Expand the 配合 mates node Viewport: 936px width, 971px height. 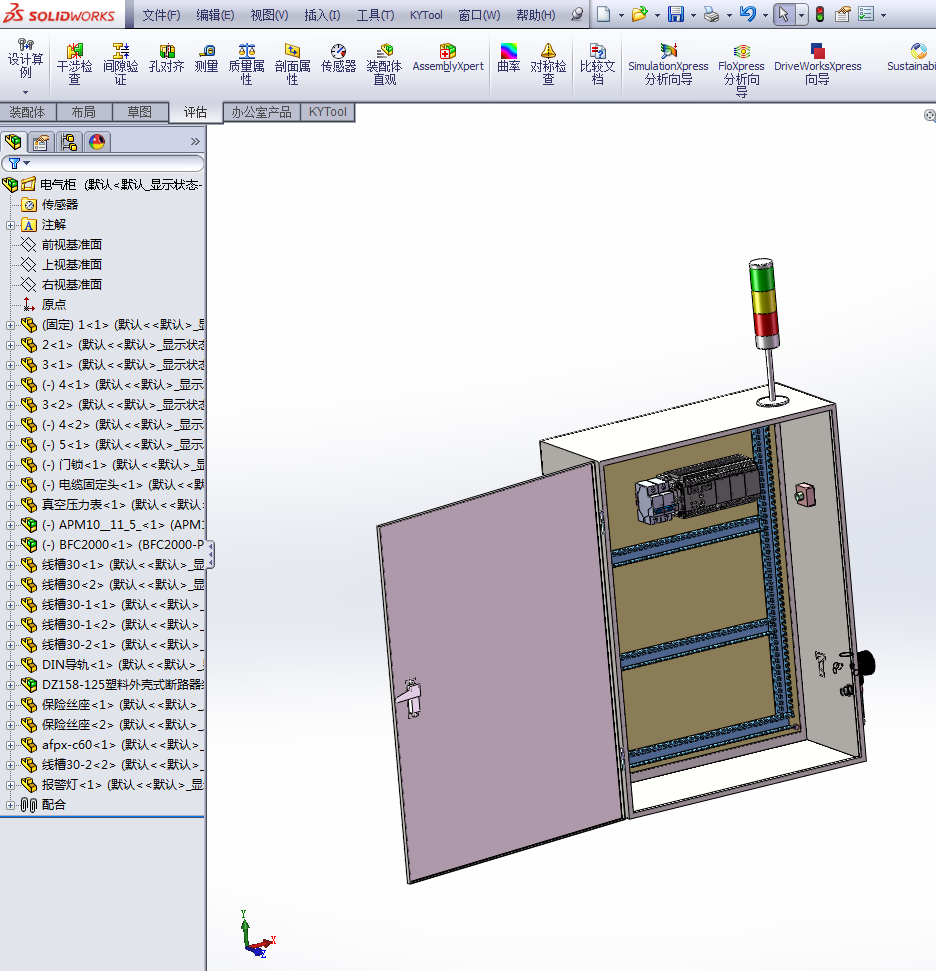(x=10, y=805)
